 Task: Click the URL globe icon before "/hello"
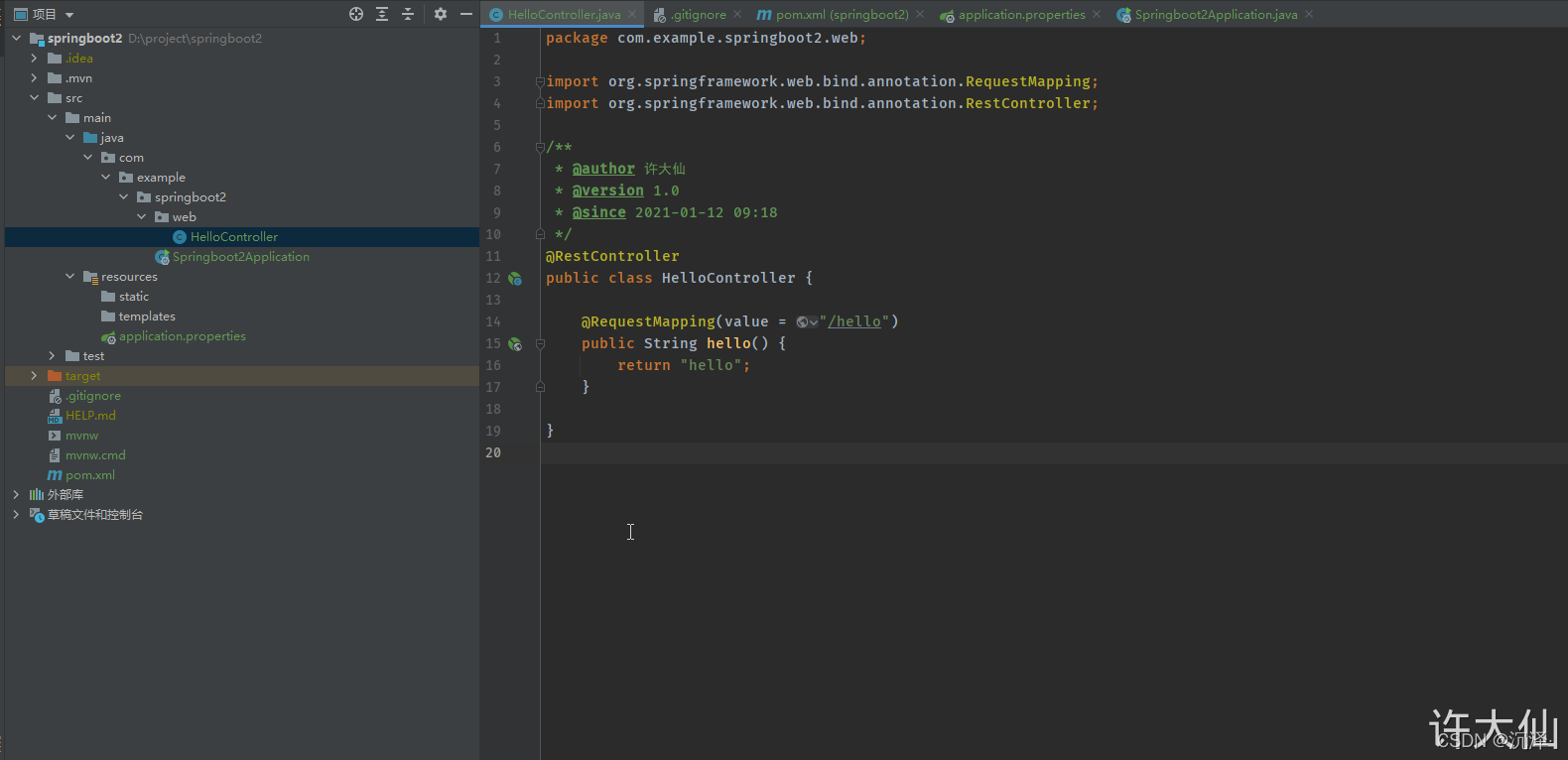pyautogui.click(x=802, y=322)
